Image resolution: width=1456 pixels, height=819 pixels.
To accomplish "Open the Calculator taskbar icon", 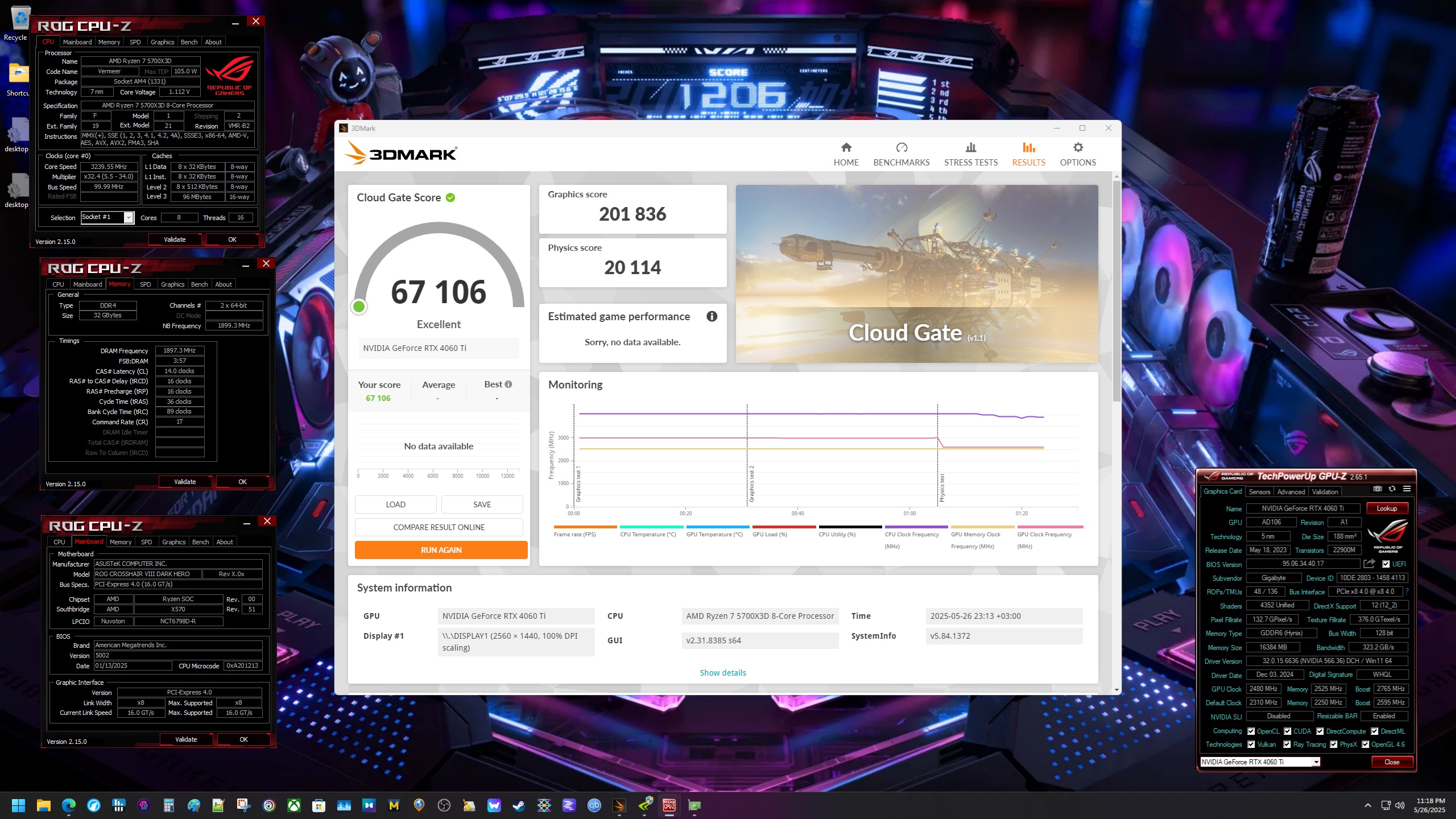I will click(169, 805).
